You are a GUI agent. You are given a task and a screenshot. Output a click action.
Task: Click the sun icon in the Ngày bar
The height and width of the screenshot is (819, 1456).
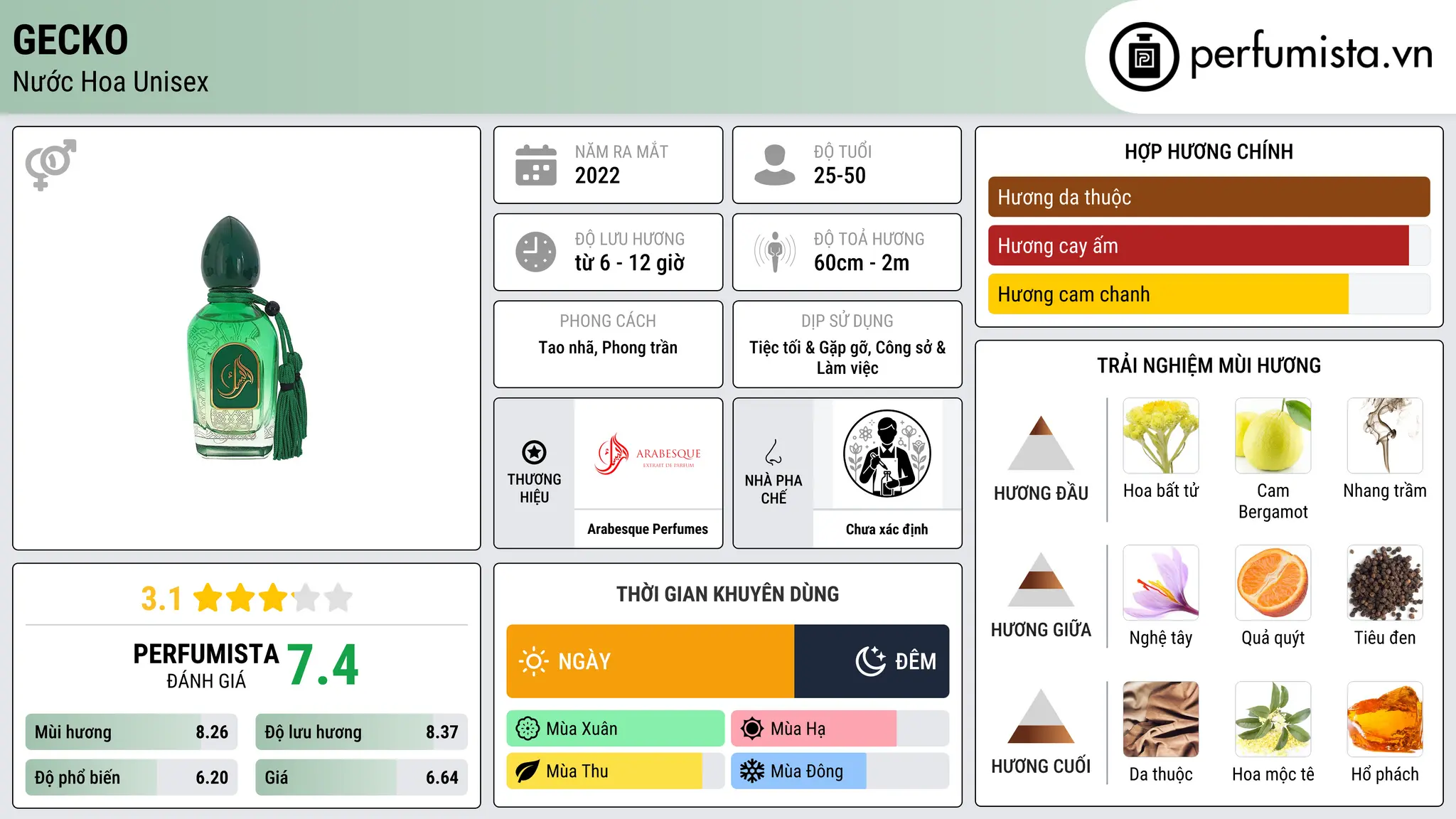click(533, 661)
